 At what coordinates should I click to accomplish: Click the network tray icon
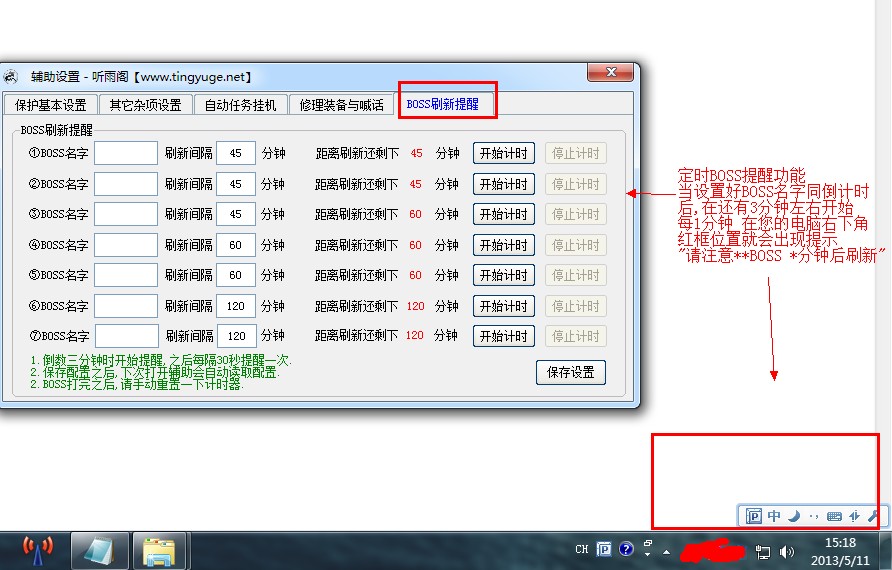763,551
